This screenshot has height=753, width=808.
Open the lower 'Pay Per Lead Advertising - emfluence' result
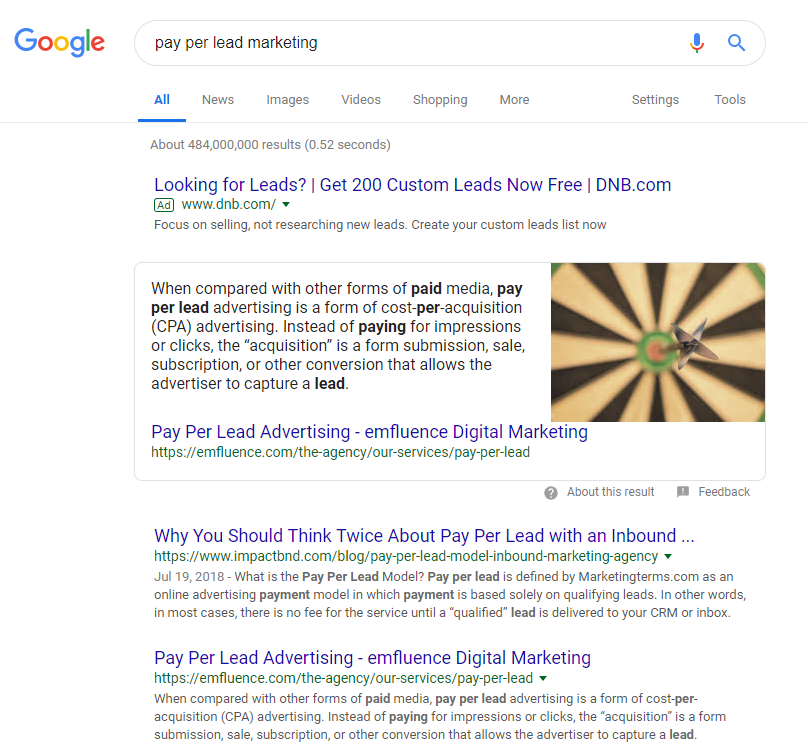point(372,658)
